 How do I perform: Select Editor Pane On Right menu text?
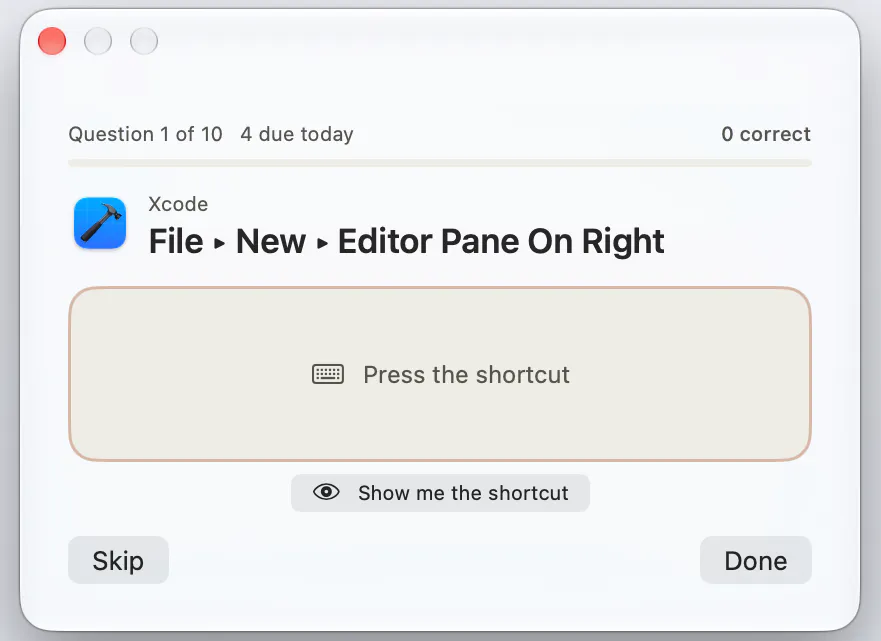pos(501,242)
